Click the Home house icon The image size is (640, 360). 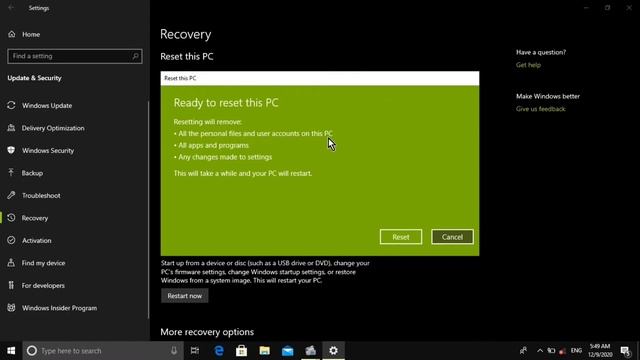click(11, 34)
